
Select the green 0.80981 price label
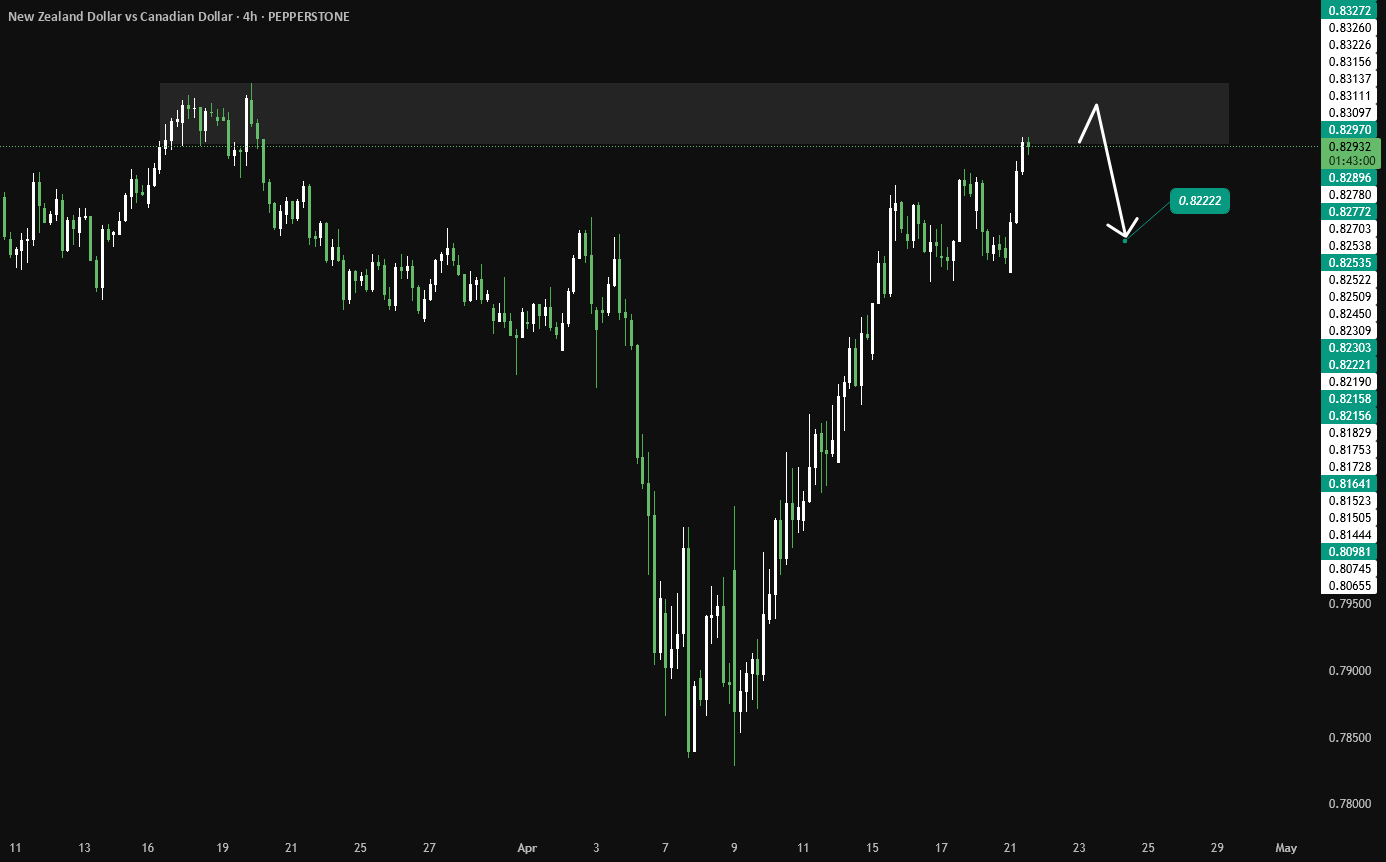tap(1350, 551)
